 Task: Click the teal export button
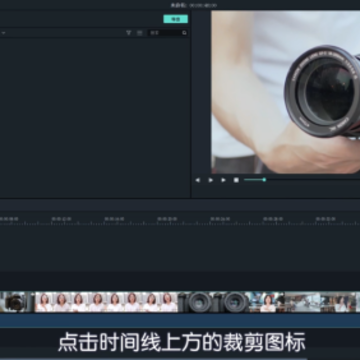pyautogui.click(x=175, y=19)
